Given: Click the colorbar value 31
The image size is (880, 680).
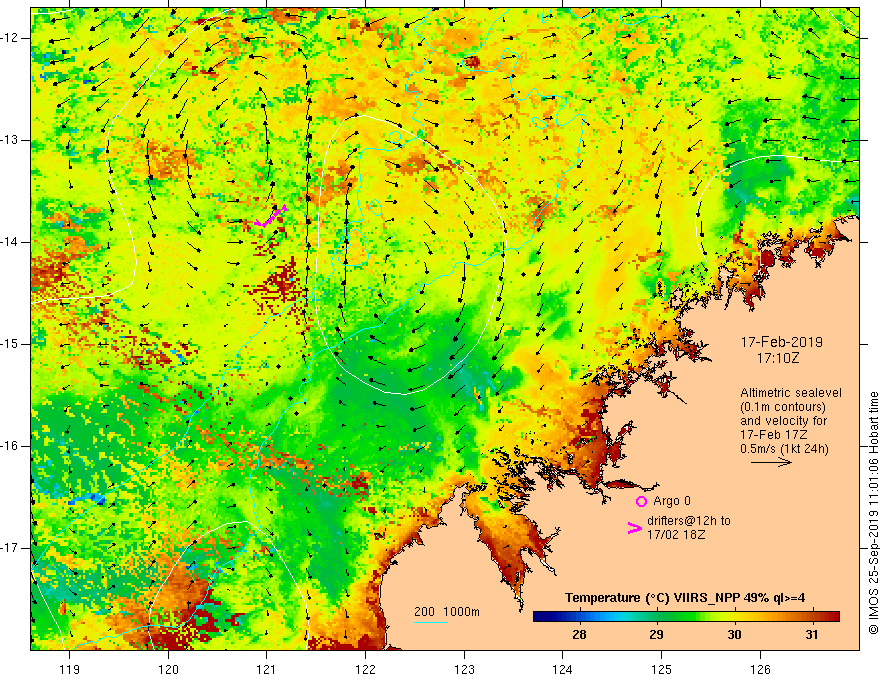Looking at the screenshot, I should tap(812, 635).
